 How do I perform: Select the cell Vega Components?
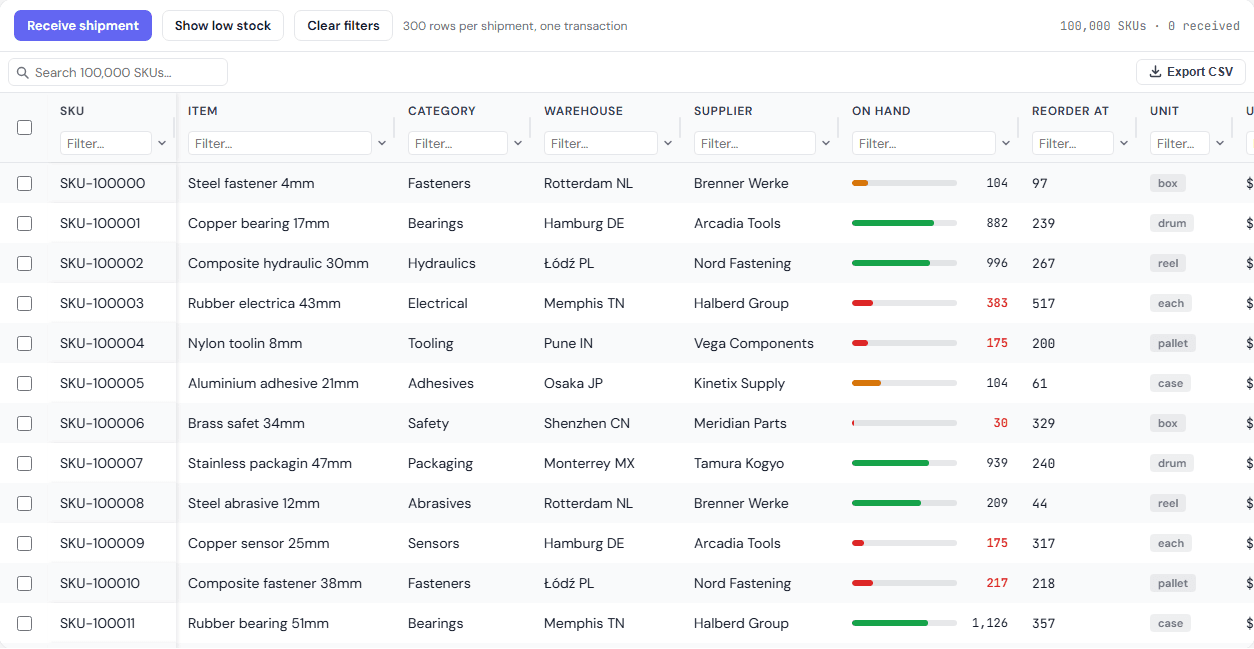(754, 343)
